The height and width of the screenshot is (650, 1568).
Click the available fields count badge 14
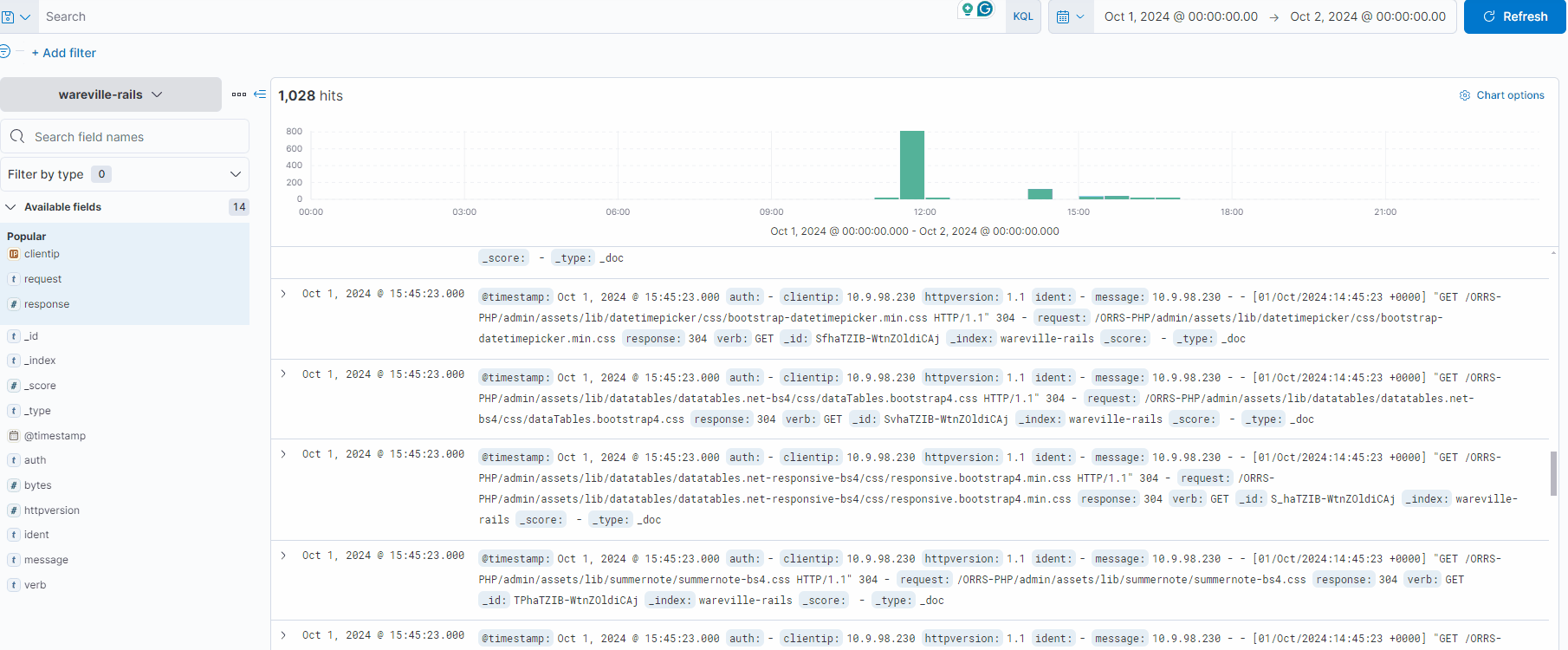tap(239, 207)
